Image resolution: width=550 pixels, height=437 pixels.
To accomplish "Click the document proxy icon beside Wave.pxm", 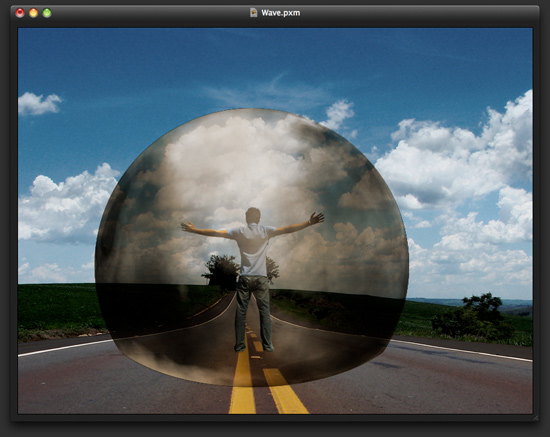I will click(253, 13).
